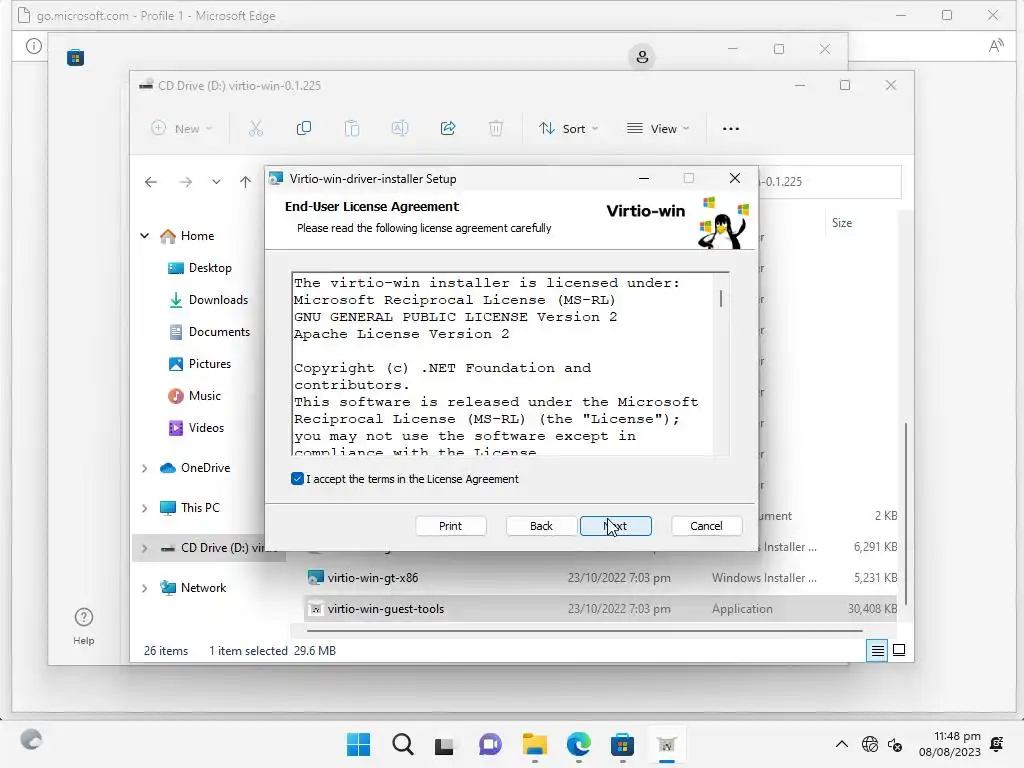Collapse the Home tree node
The width and height of the screenshot is (1024, 768).
click(145, 236)
